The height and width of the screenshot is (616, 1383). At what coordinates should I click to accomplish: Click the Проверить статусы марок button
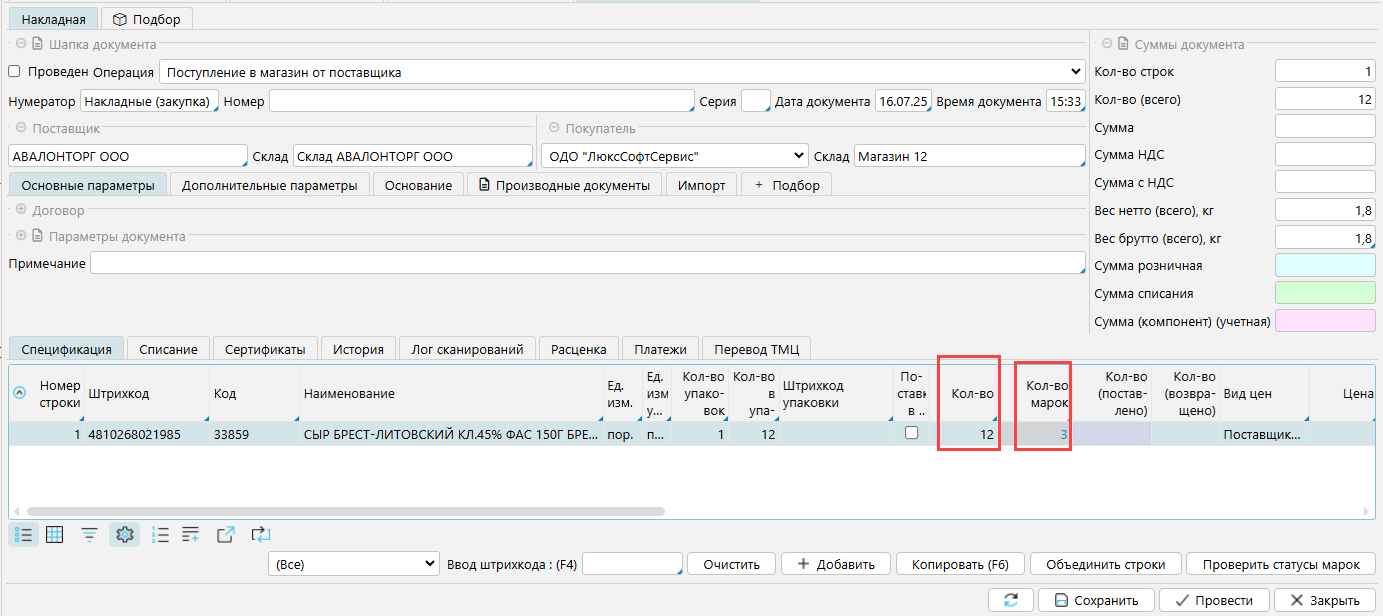[1280, 564]
